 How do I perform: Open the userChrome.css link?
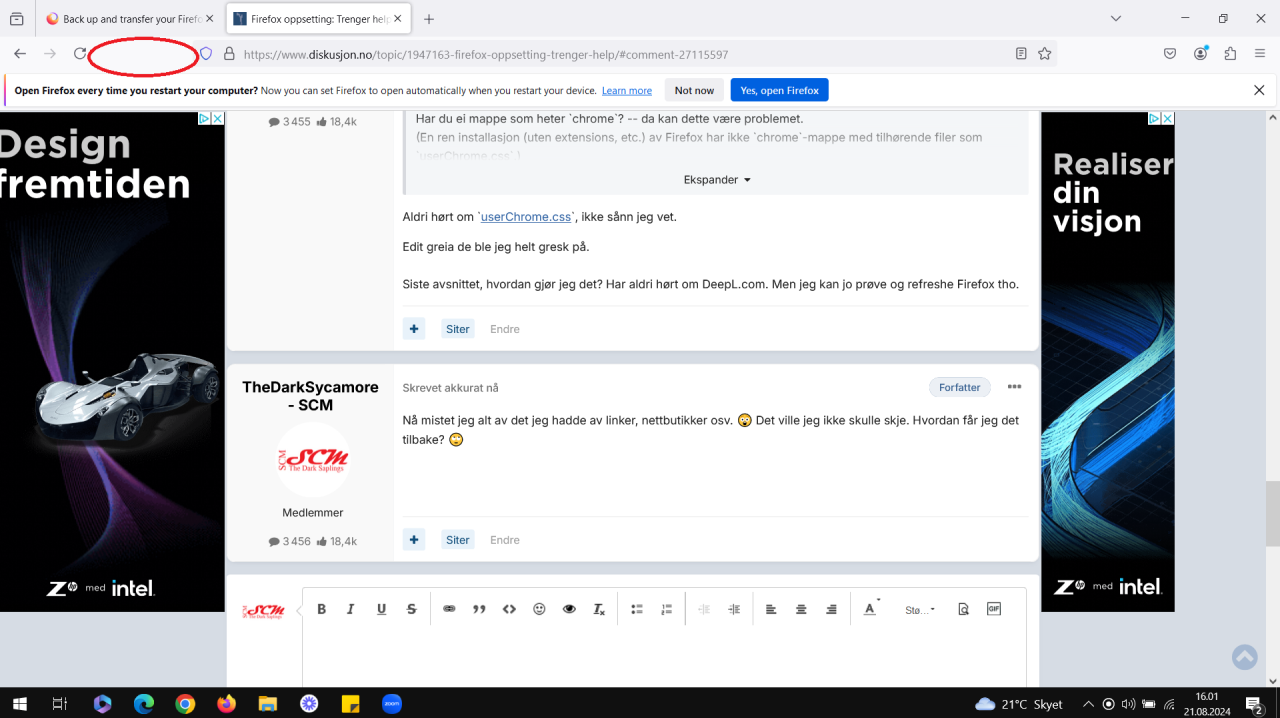click(526, 216)
